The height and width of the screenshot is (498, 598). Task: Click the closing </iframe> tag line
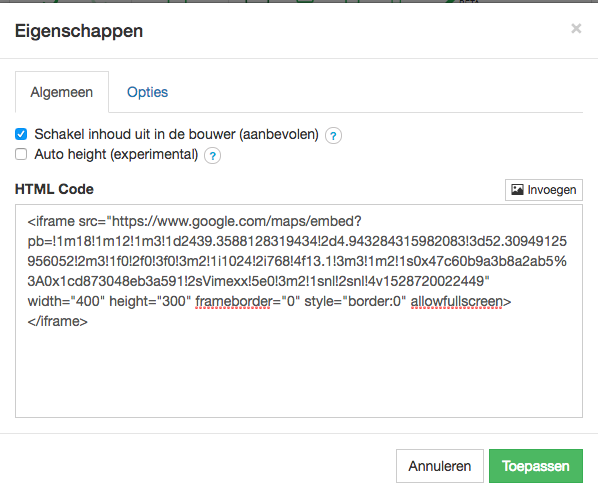(58, 321)
